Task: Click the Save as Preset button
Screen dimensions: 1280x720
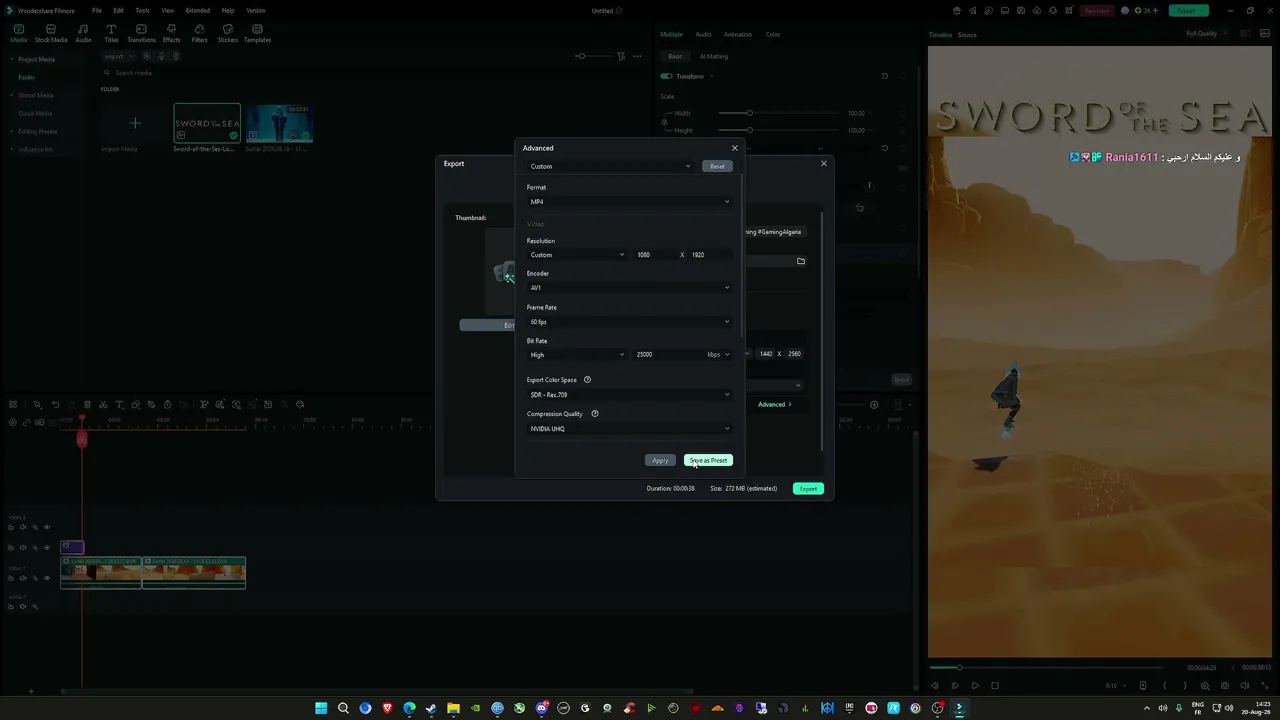Action: 708,460
